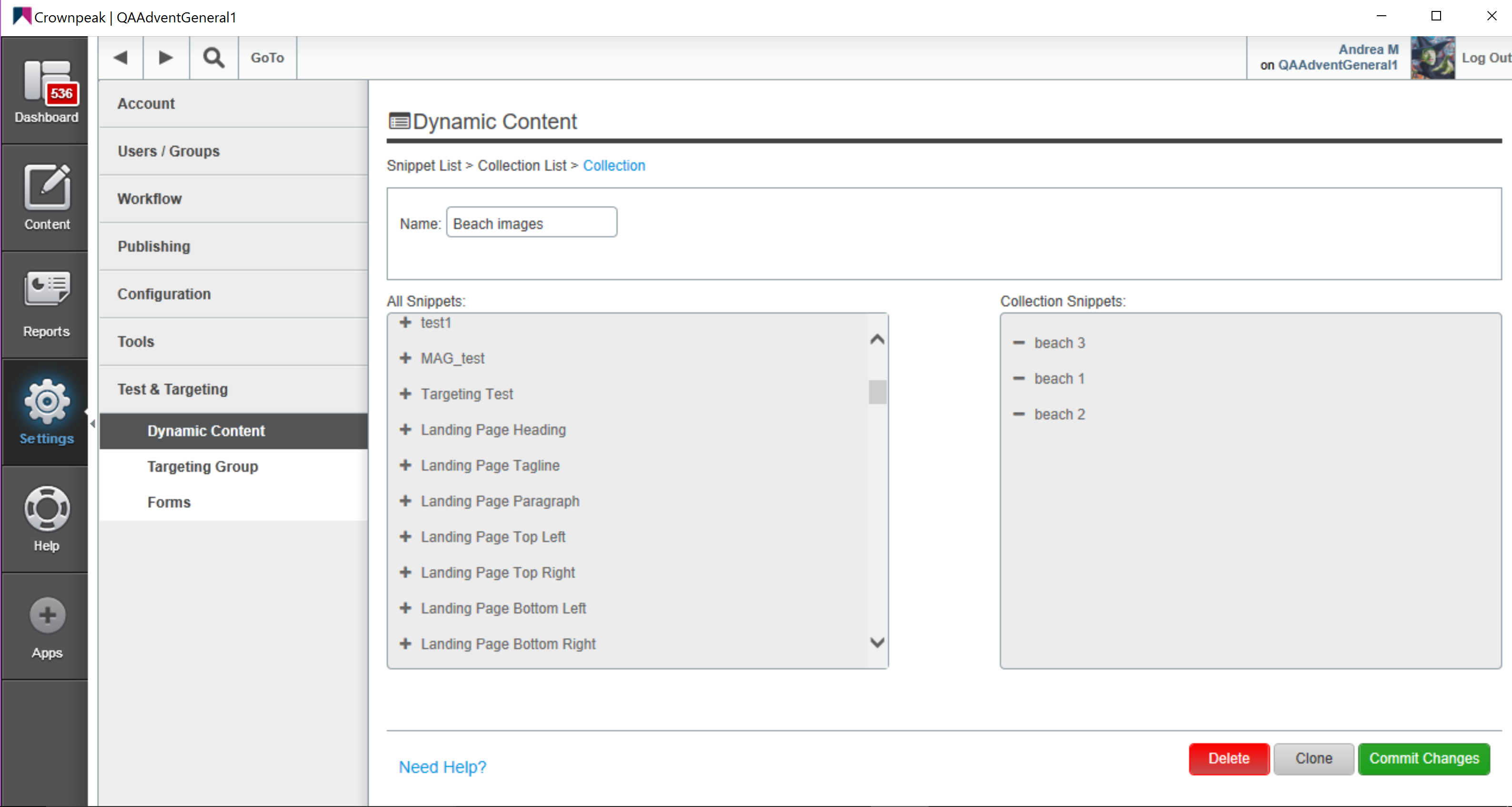Click the user avatar picture
This screenshot has width=1512, height=807.
pos(1432,58)
